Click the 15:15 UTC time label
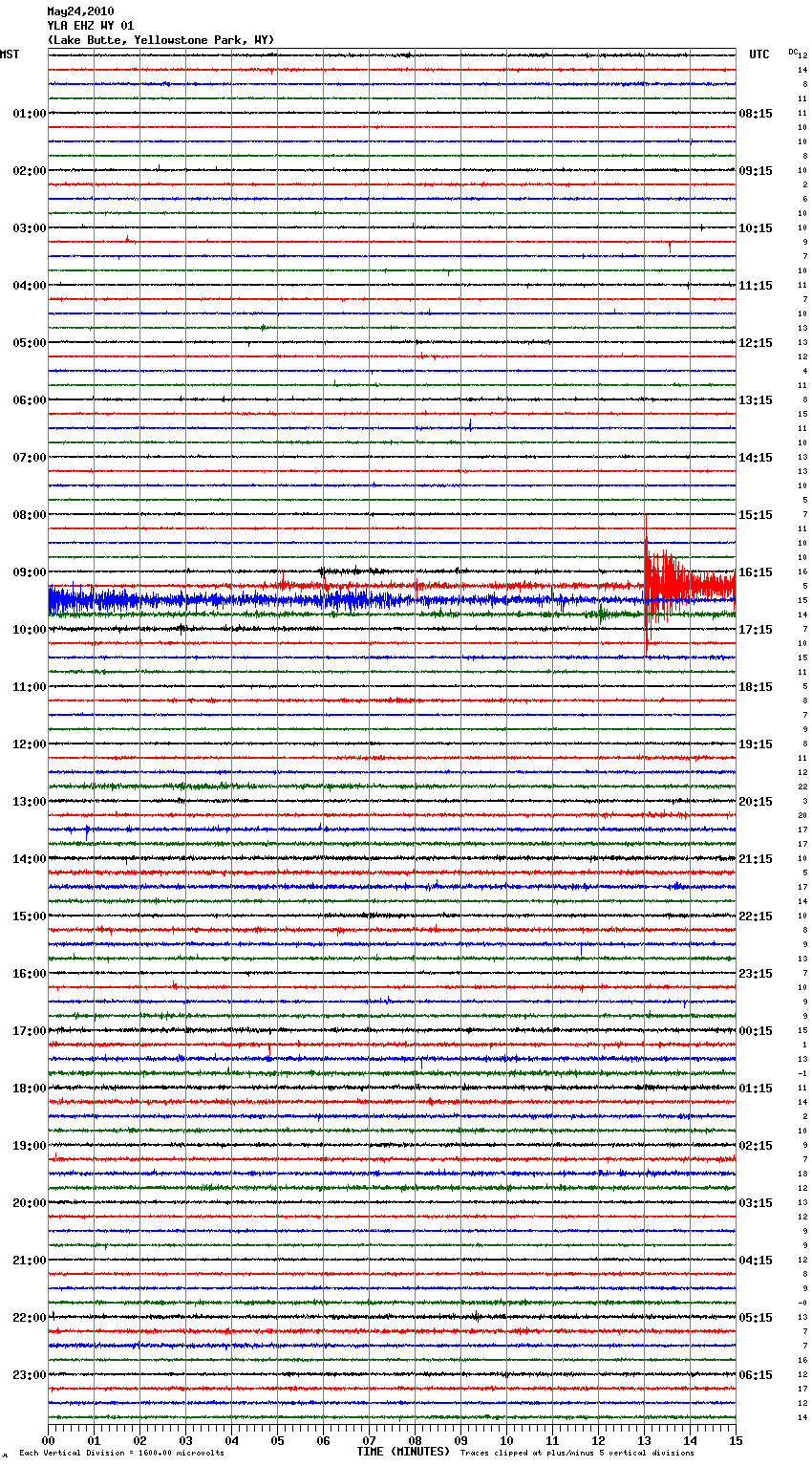The height and width of the screenshot is (1466, 812). pyautogui.click(x=756, y=515)
